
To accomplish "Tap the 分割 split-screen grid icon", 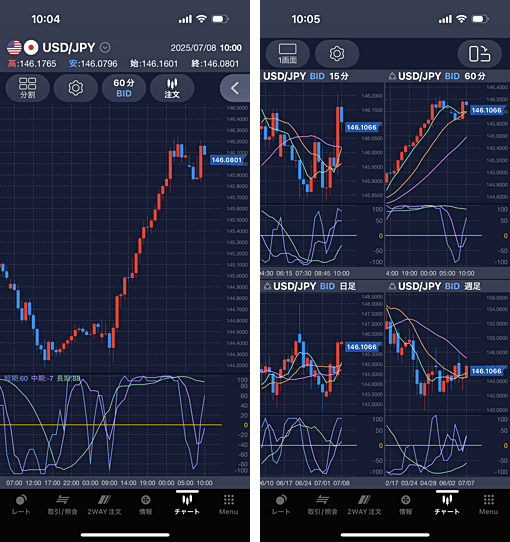I will point(28,88).
